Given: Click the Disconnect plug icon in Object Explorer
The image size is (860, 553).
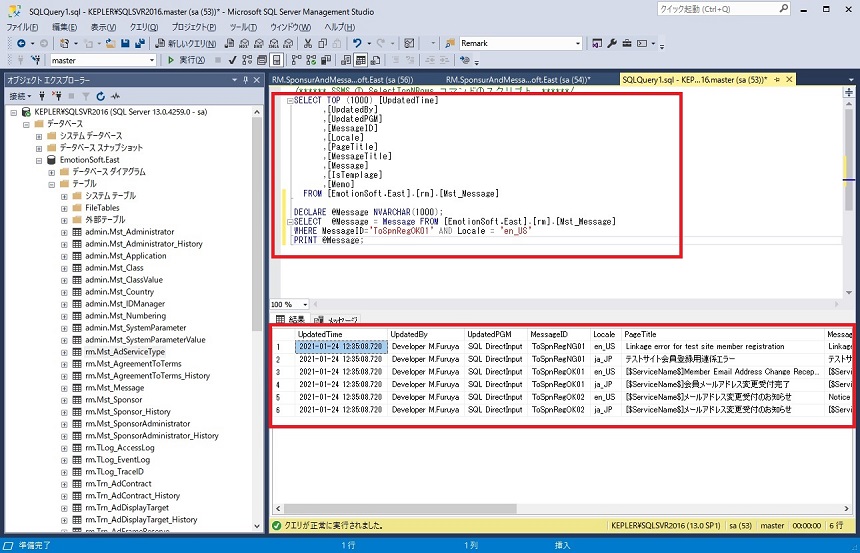Looking at the screenshot, I should 56,96.
